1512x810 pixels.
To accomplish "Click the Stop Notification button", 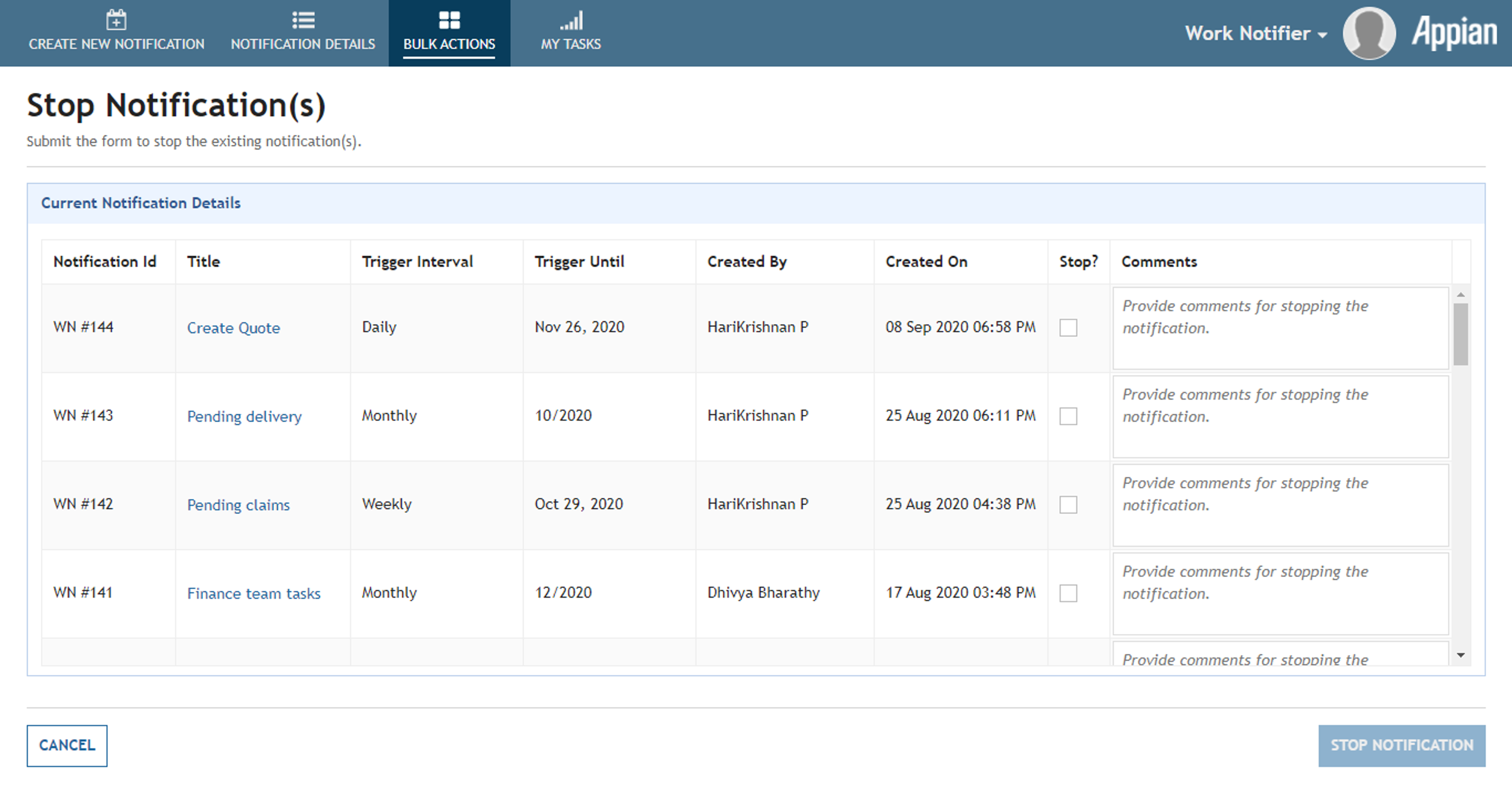I will [1402, 745].
